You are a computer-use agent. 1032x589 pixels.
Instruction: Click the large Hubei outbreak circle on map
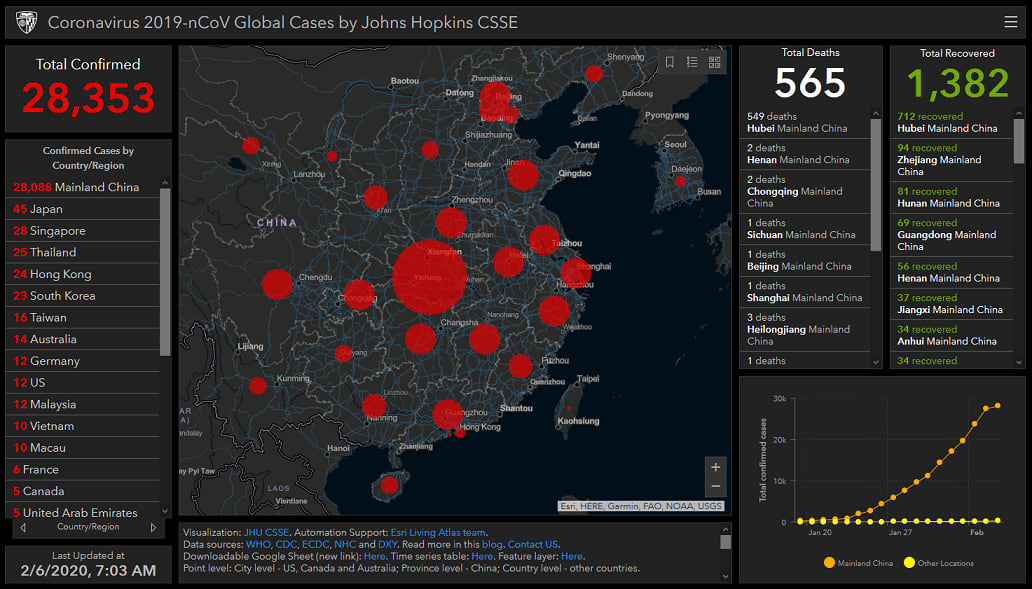[429, 277]
